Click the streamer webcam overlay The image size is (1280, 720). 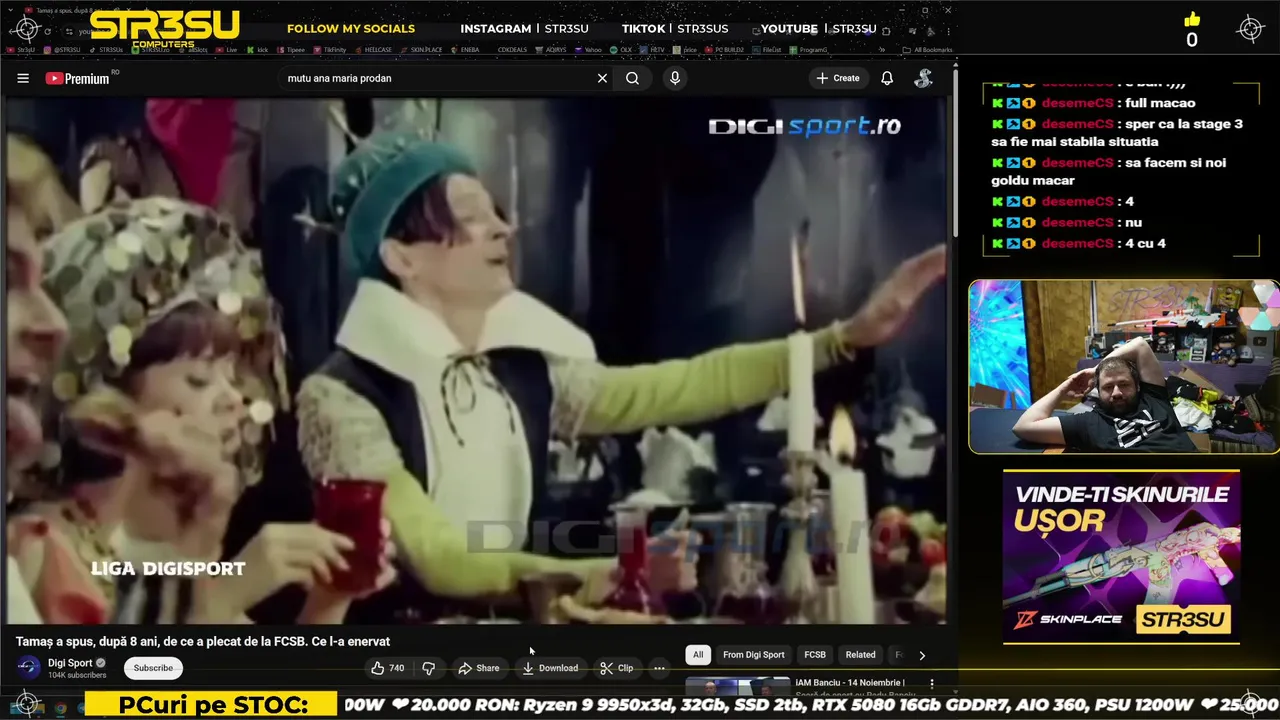point(1123,367)
